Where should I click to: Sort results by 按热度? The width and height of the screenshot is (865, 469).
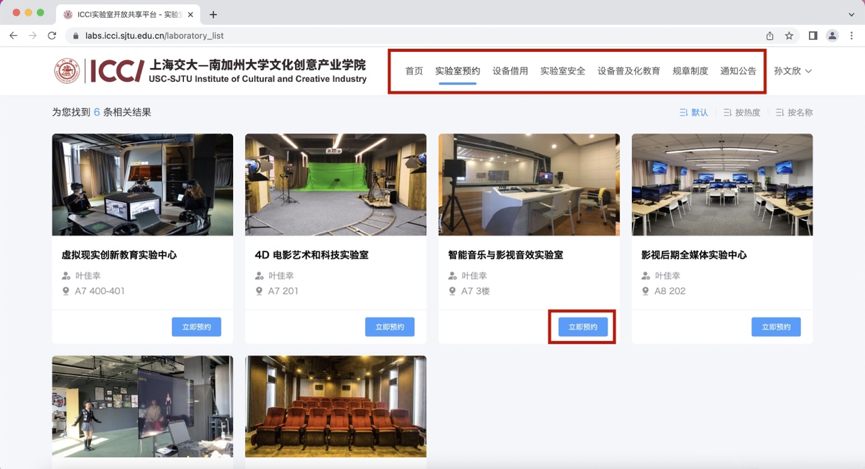(741, 113)
